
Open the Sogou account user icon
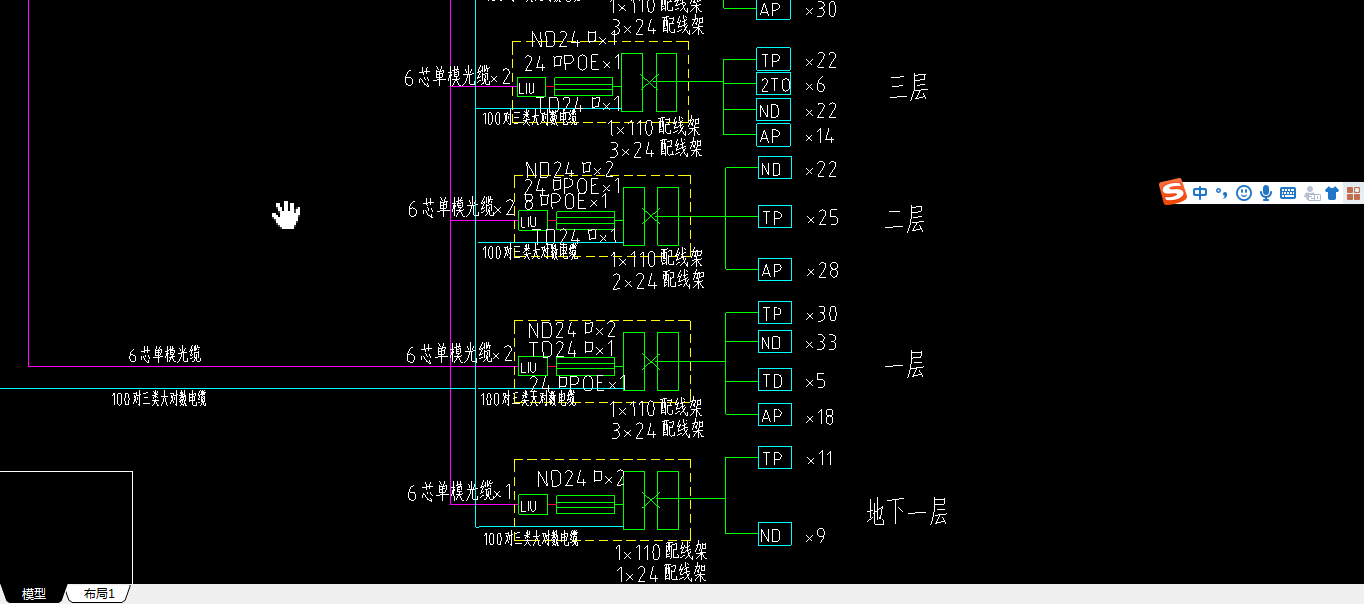click(1311, 194)
